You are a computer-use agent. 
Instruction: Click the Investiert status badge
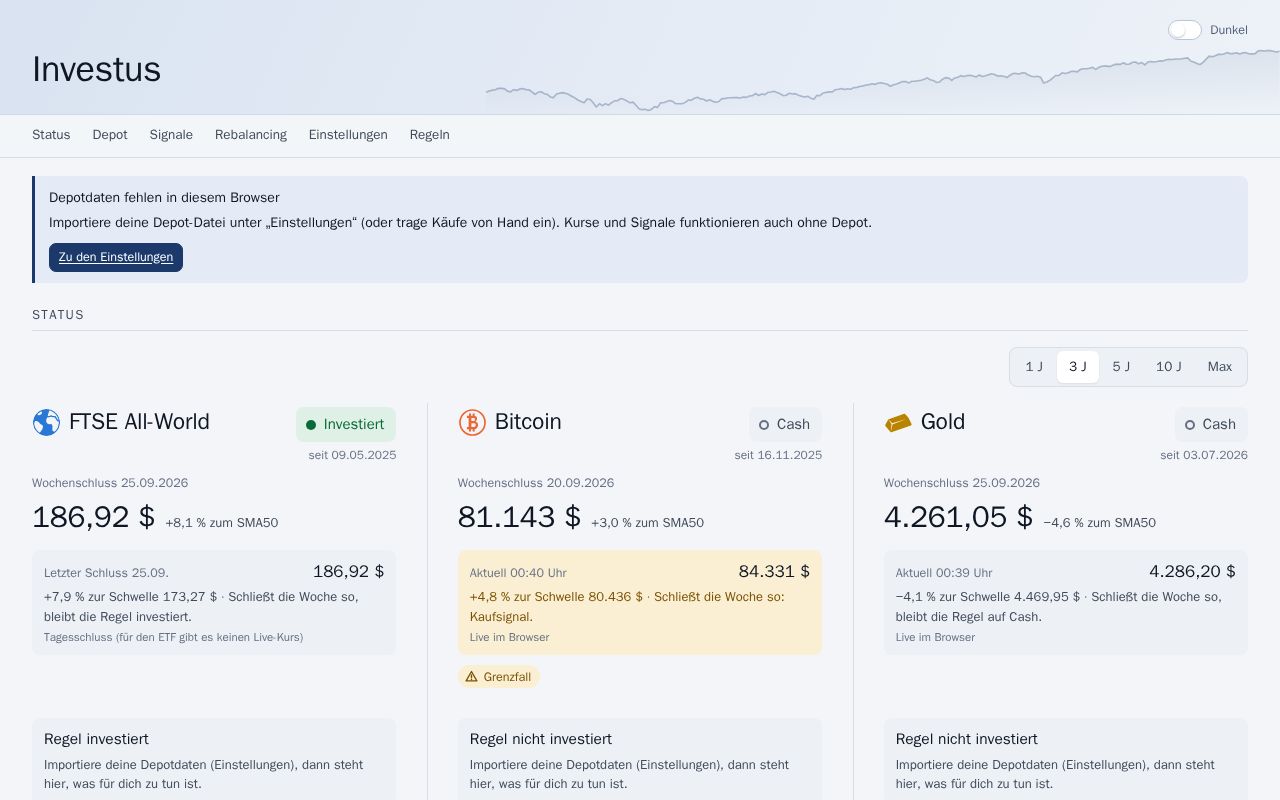tap(346, 424)
